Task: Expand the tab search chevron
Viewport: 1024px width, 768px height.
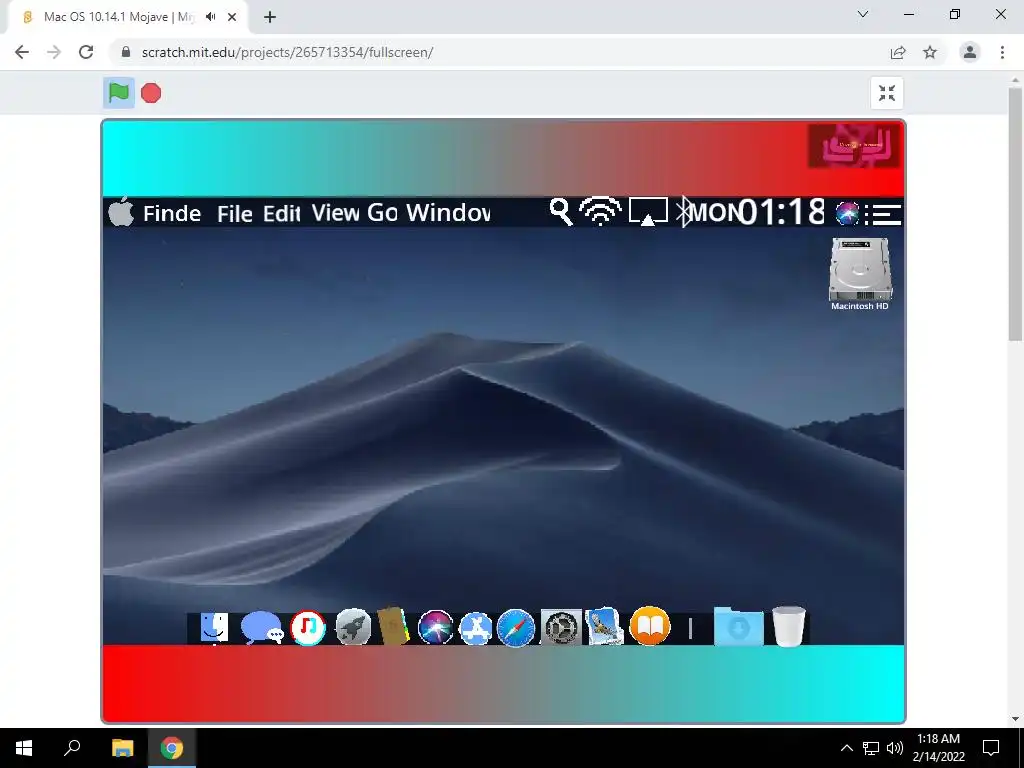Action: tap(863, 14)
